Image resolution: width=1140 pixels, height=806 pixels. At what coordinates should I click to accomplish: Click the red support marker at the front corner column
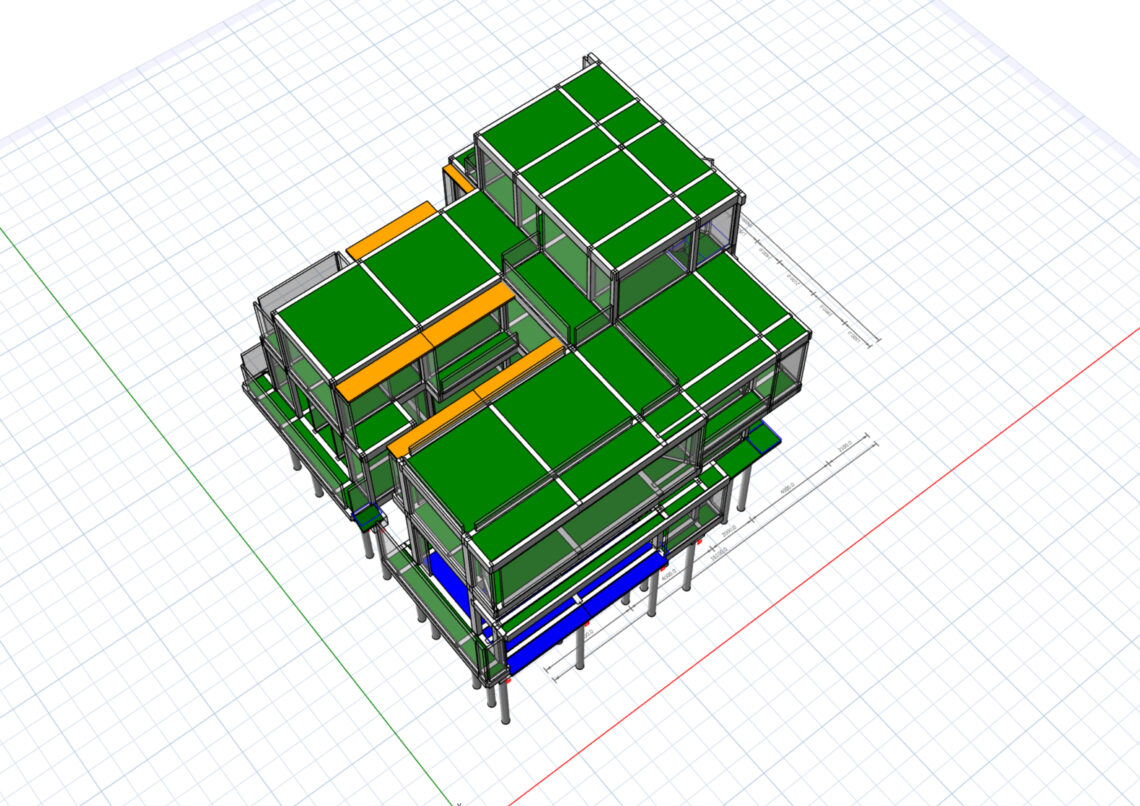[509, 679]
